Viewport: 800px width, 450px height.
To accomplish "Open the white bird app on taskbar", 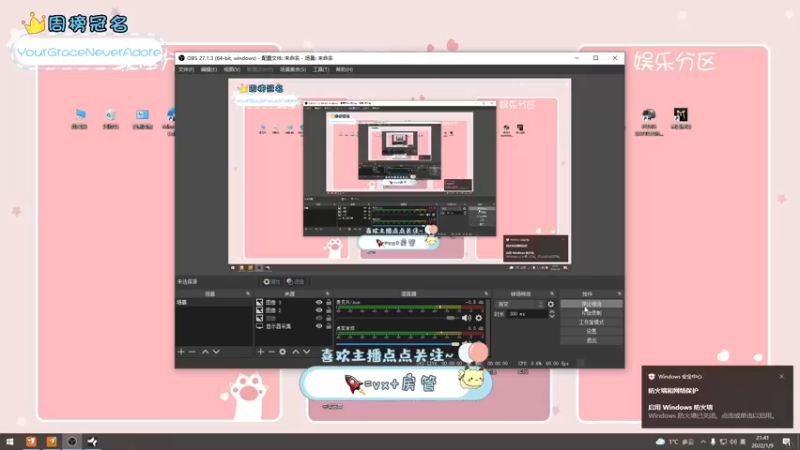I will (92, 441).
